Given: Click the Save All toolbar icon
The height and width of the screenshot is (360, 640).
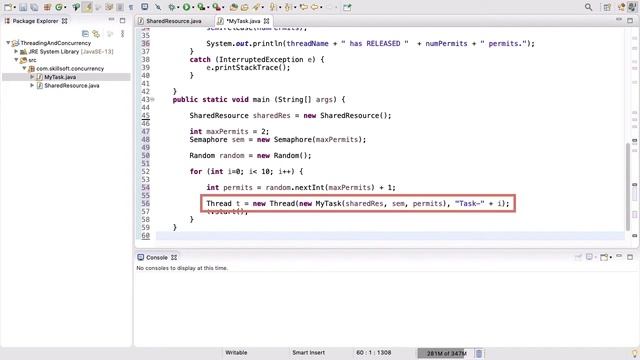Looking at the screenshot, I should click(34, 7).
